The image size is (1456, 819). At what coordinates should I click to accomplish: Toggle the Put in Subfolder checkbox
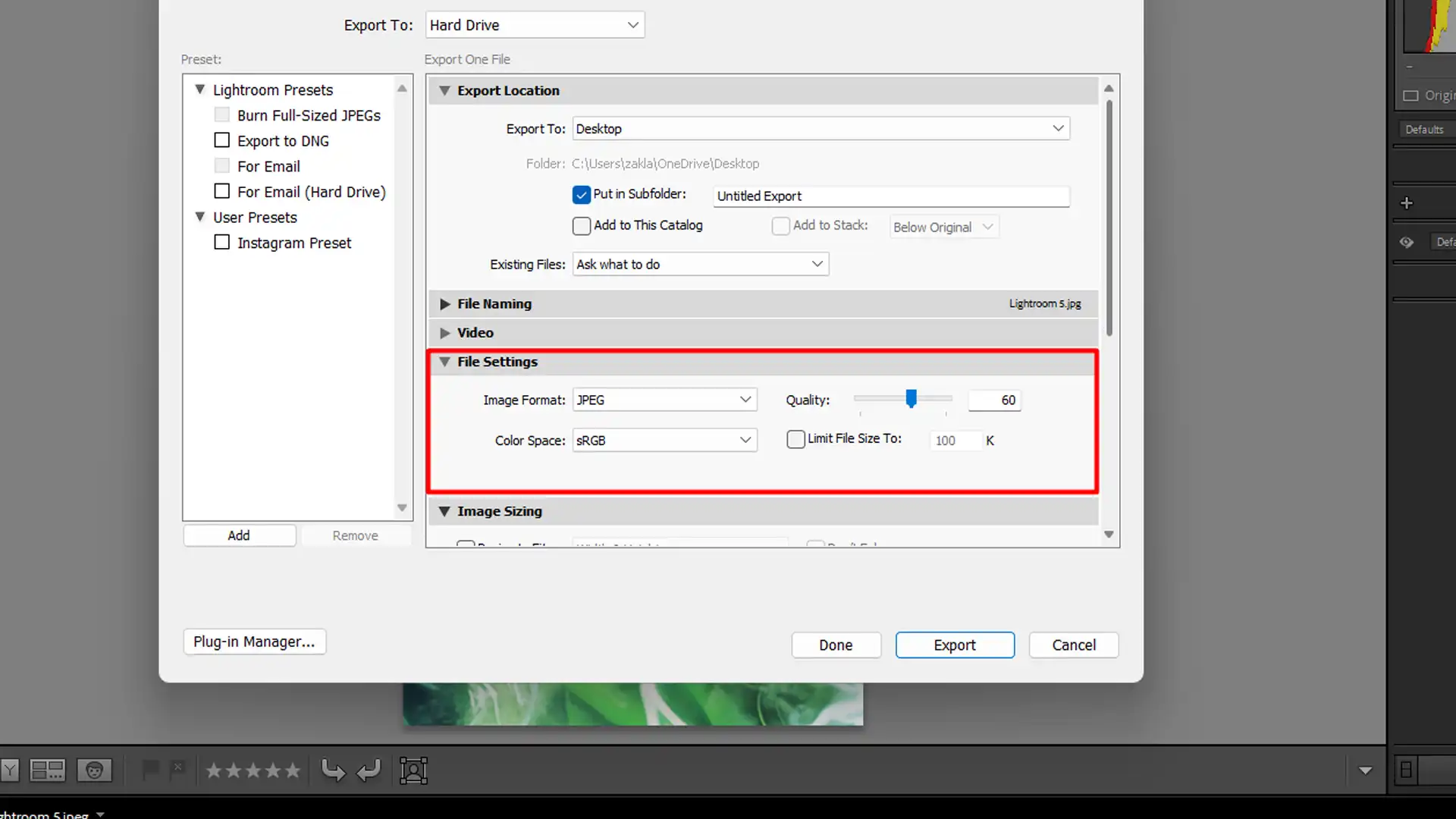click(x=580, y=194)
